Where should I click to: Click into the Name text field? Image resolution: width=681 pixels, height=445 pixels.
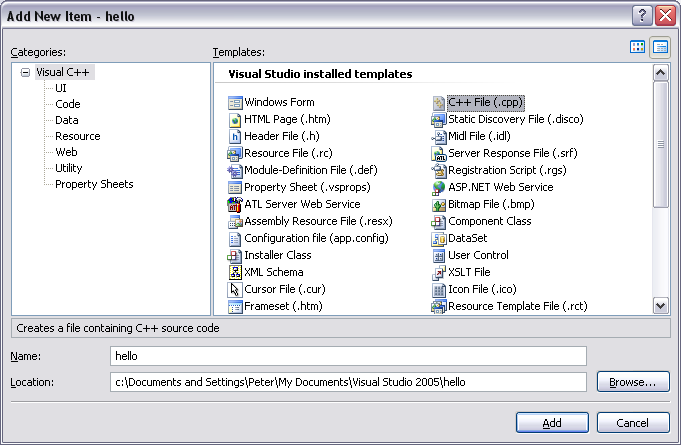pos(348,356)
